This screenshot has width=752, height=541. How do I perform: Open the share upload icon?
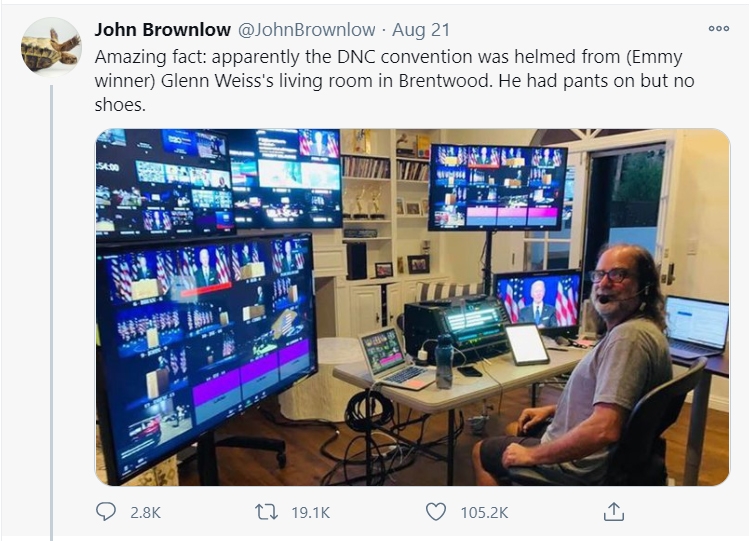tap(613, 512)
